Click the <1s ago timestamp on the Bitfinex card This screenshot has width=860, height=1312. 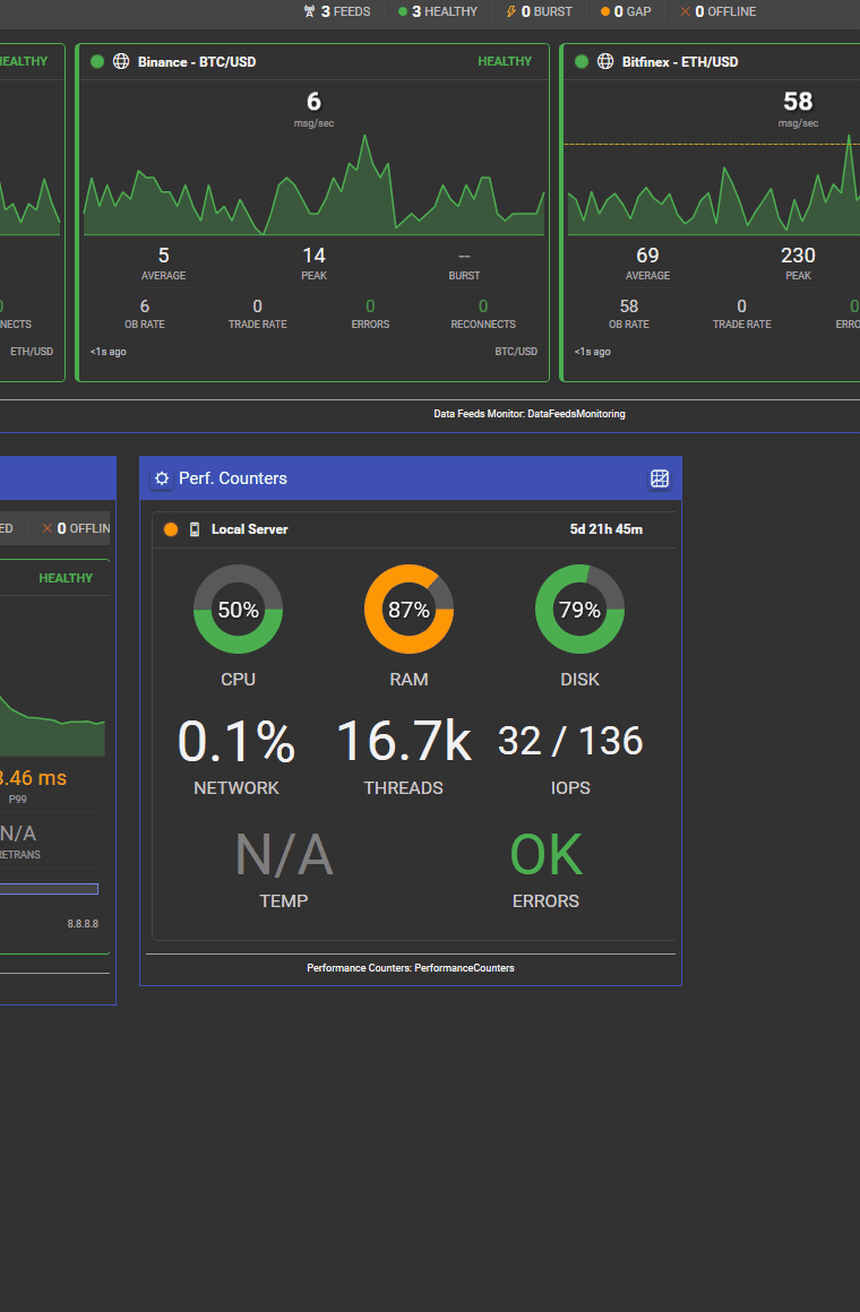pos(592,352)
